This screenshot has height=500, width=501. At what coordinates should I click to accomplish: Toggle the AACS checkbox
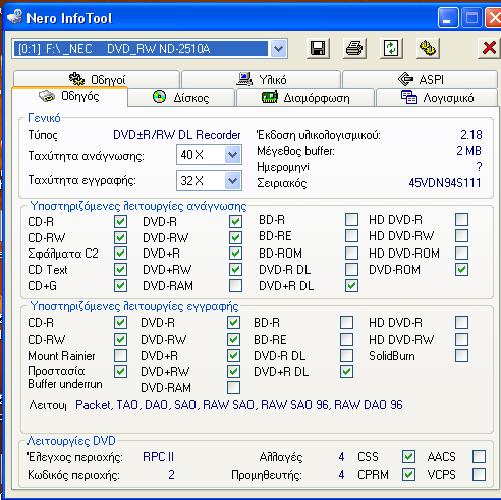click(x=479, y=456)
